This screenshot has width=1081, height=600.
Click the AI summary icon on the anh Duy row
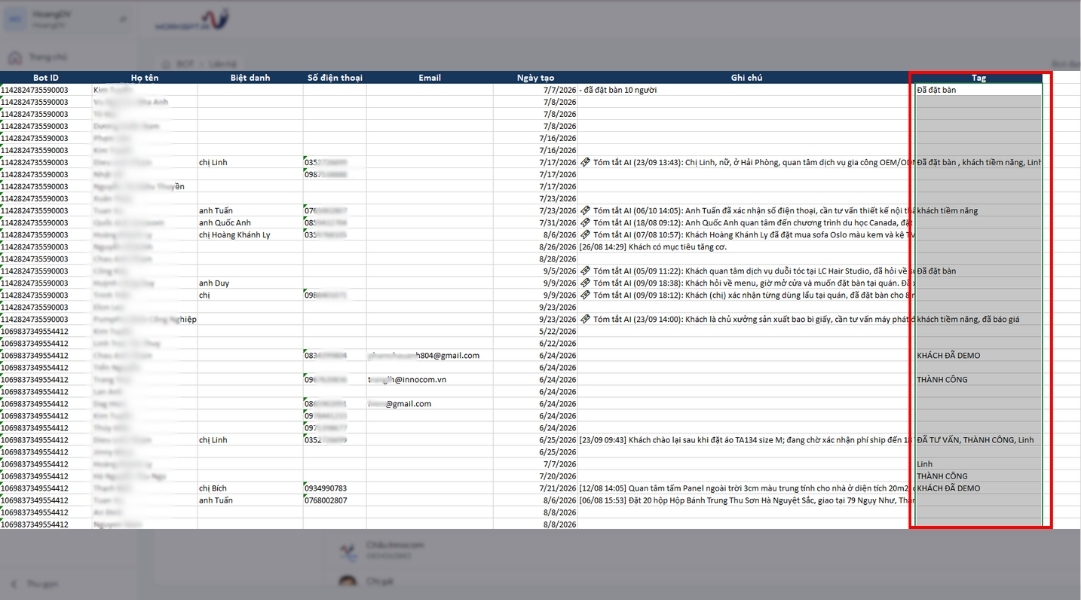pyautogui.click(x=585, y=283)
